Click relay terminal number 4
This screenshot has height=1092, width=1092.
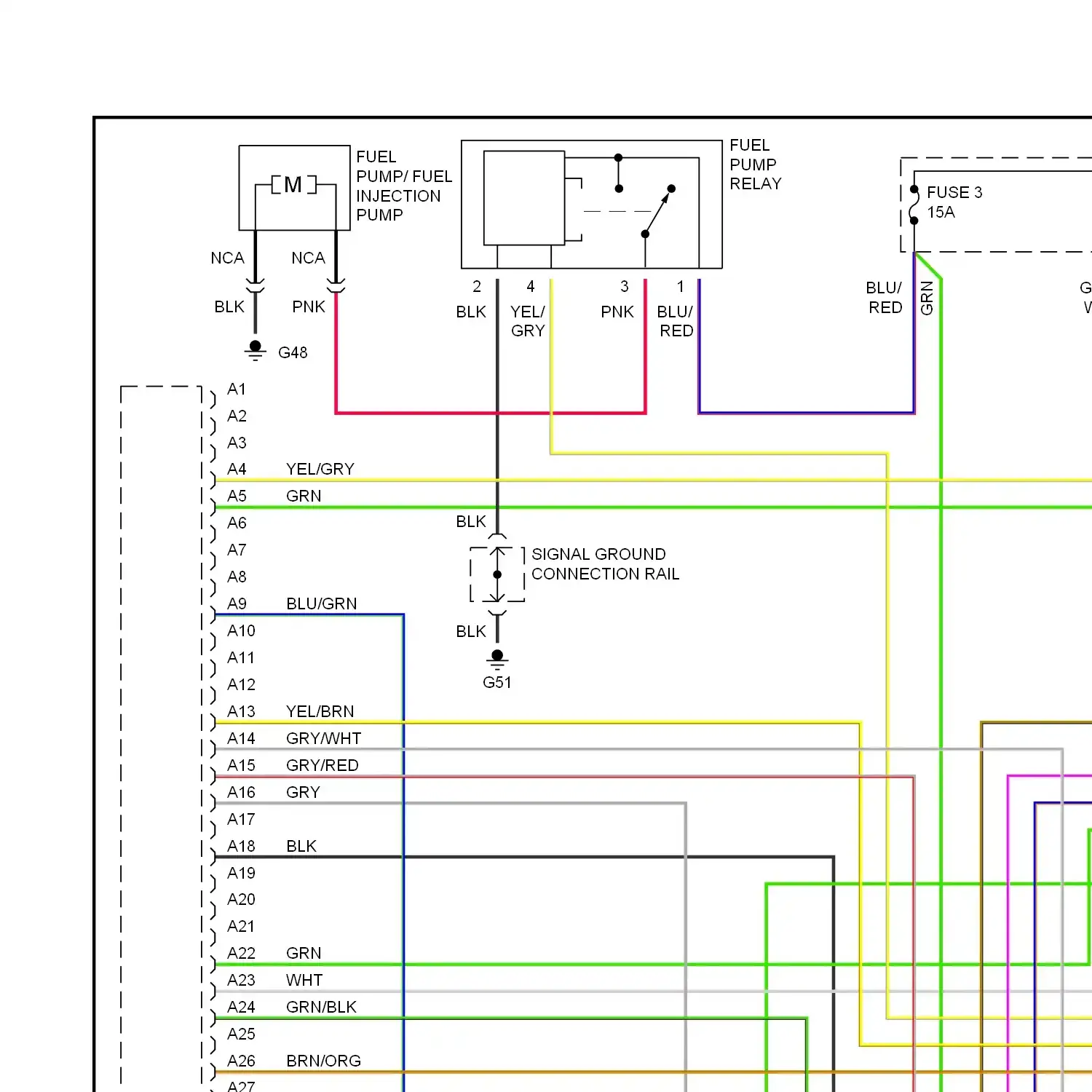[531, 286]
